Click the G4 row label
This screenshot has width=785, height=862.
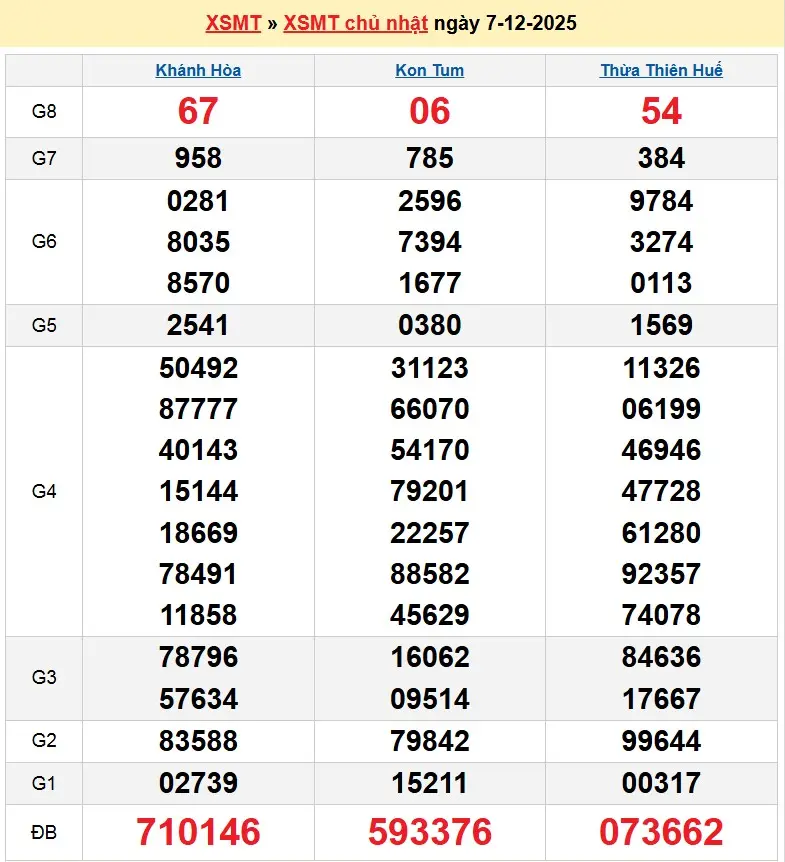(44, 491)
